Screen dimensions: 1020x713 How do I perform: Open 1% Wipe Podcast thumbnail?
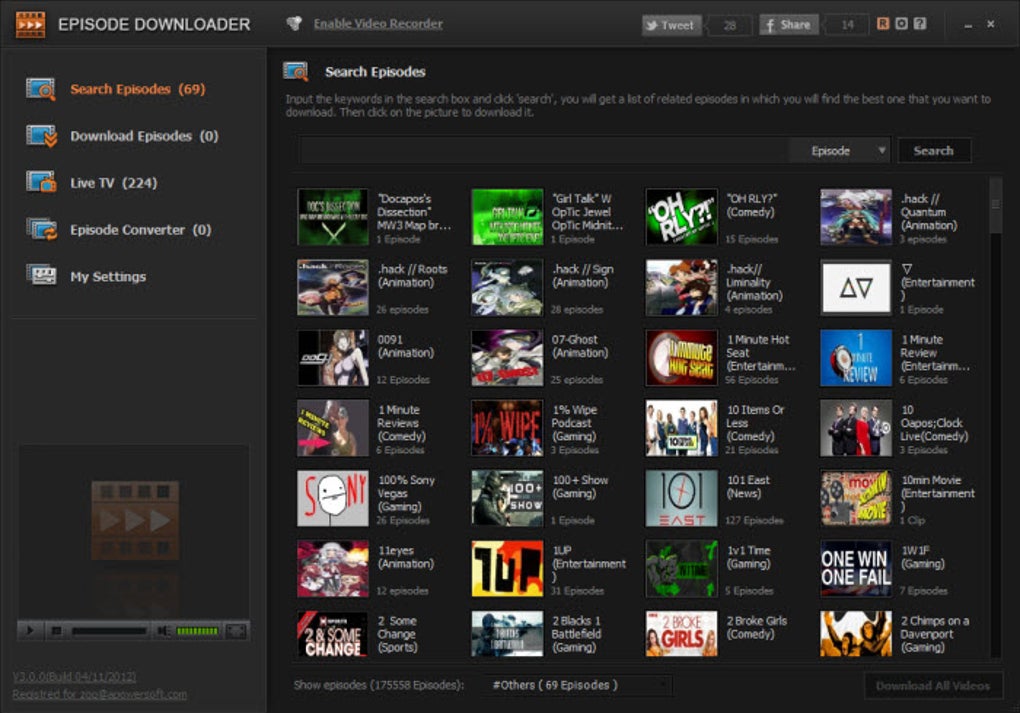[507, 427]
